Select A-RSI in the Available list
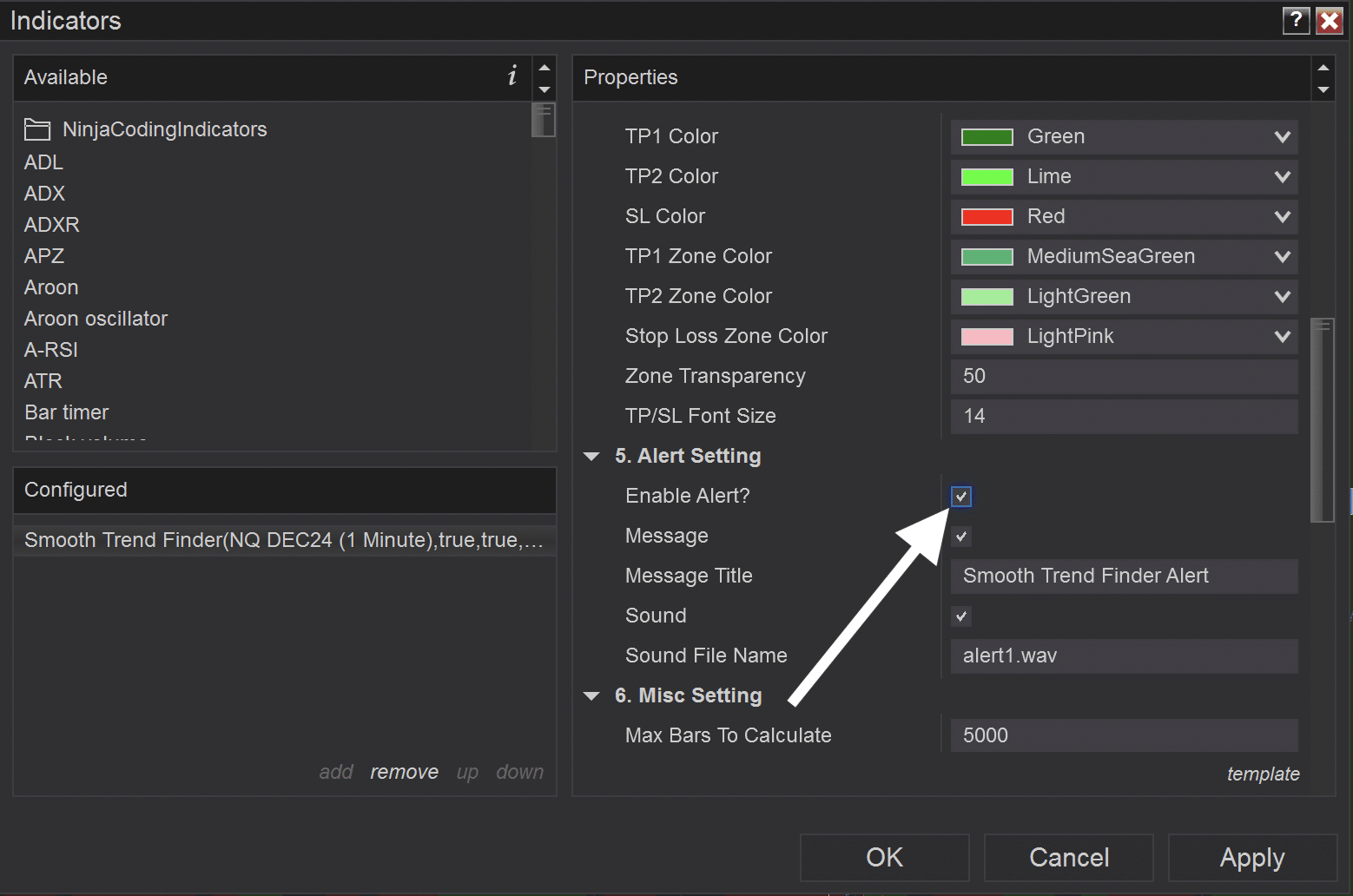The height and width of the screenshot is (896, 1353). point(51,350)
